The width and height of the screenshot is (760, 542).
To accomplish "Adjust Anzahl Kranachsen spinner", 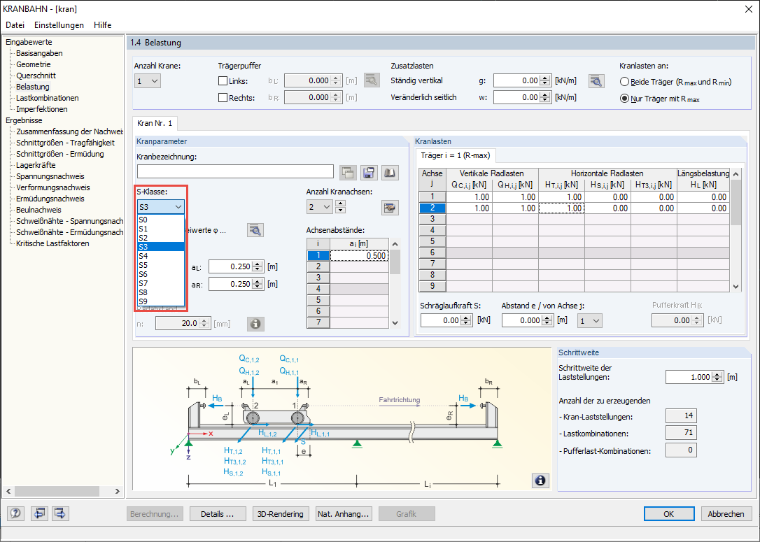I will tap(340, 207).
